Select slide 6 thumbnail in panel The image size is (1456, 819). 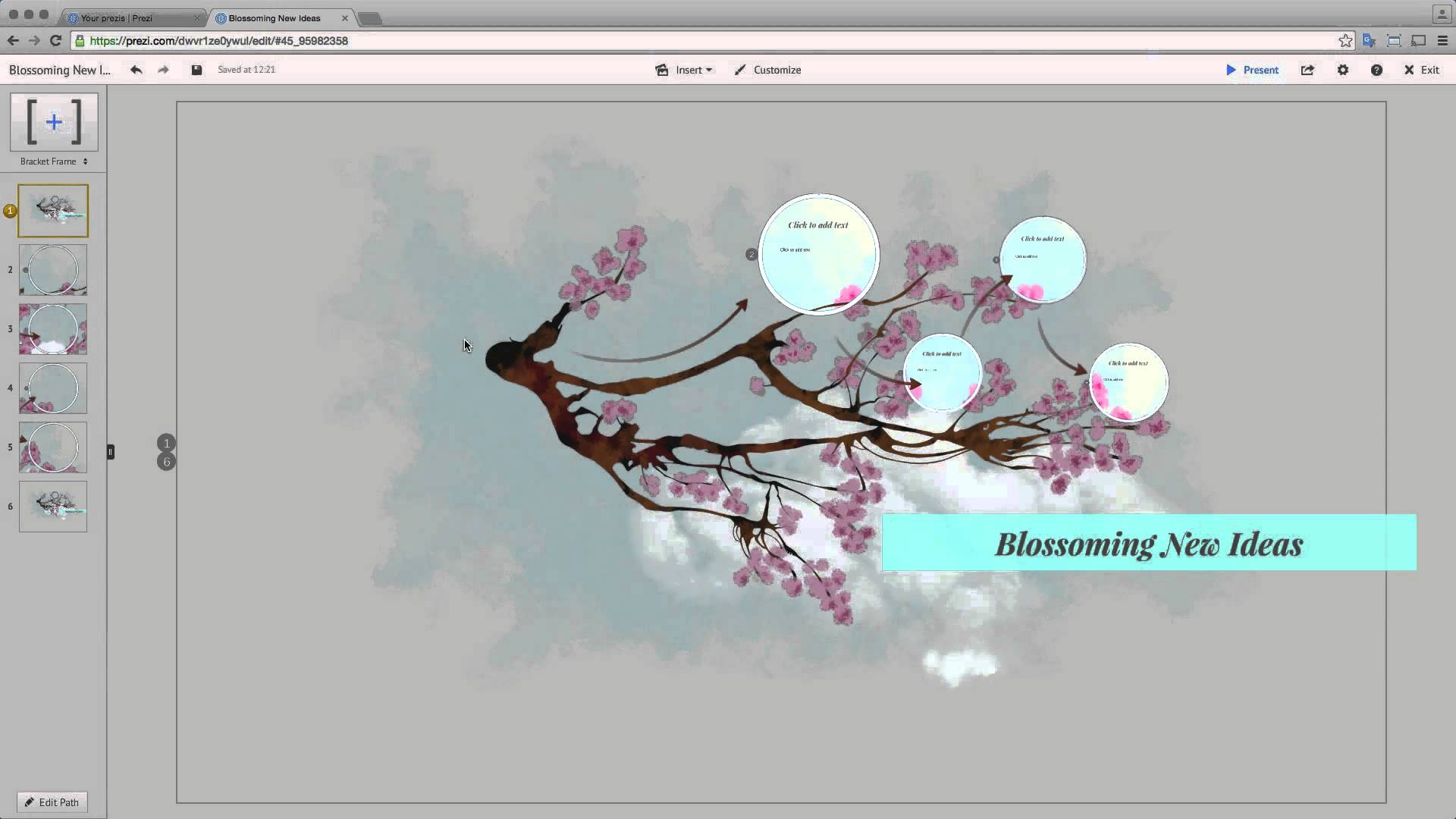[53, 506]
